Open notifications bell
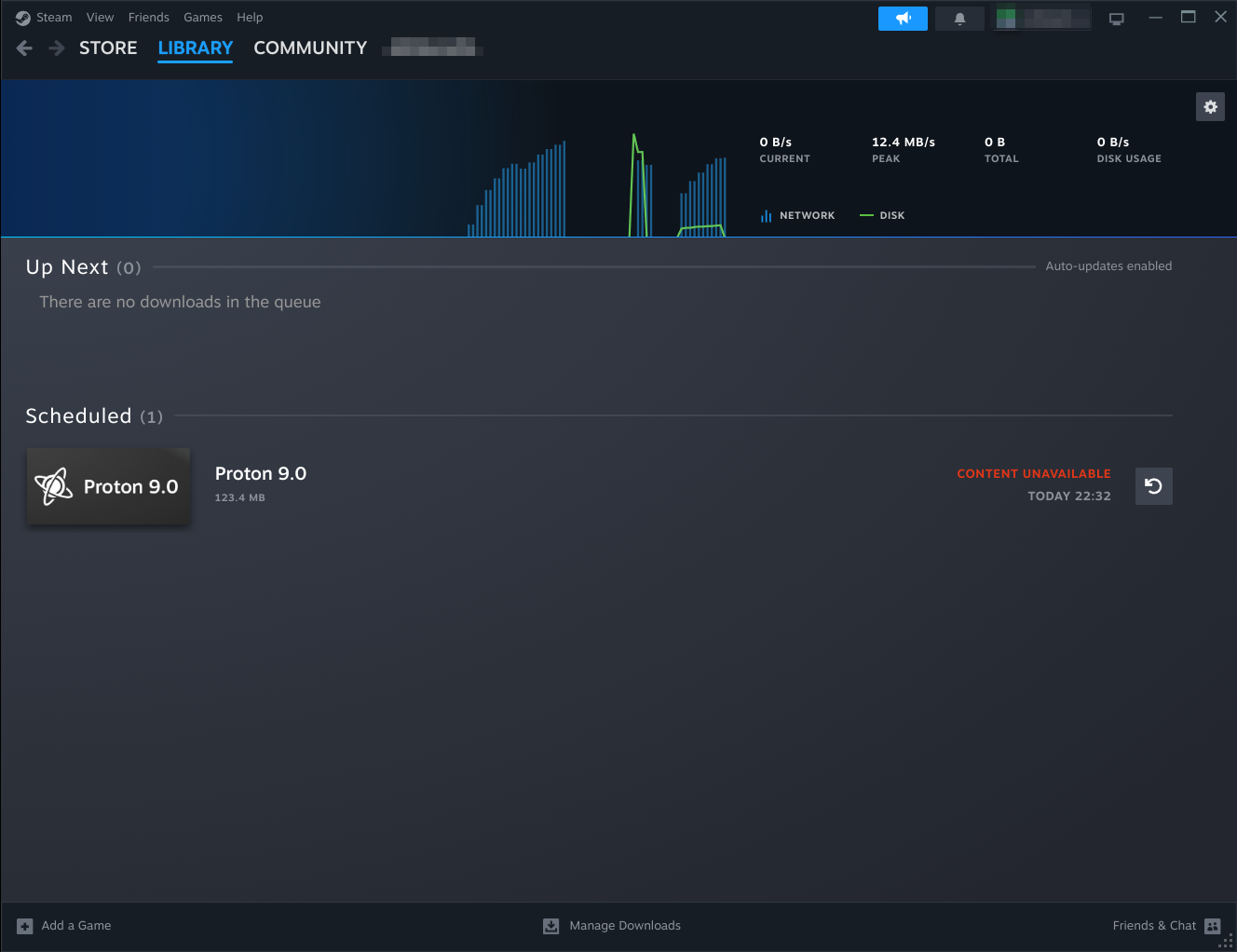1237x952 pixels. click(x=959, y=19)
